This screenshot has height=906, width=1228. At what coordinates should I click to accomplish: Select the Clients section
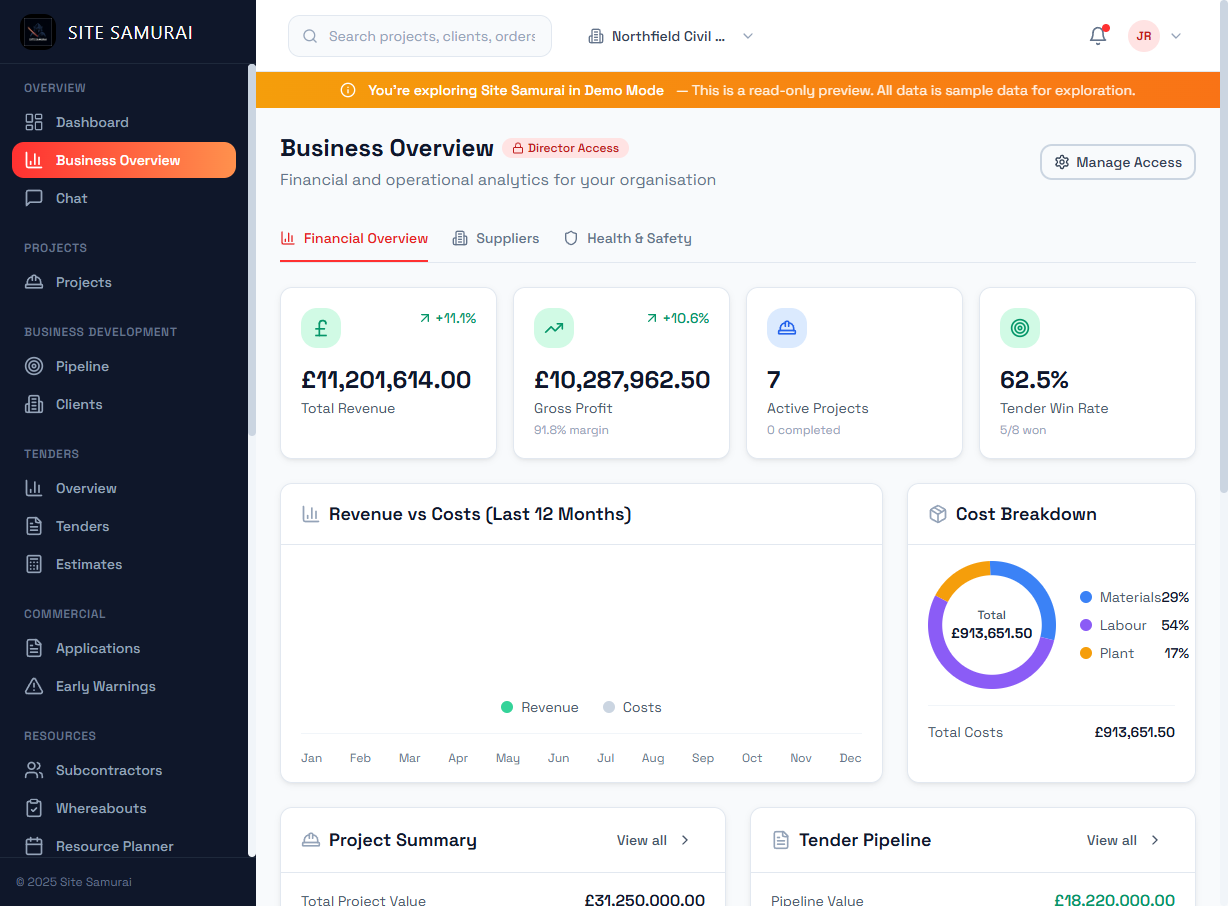pyautogui.click(x=77, y=404)
